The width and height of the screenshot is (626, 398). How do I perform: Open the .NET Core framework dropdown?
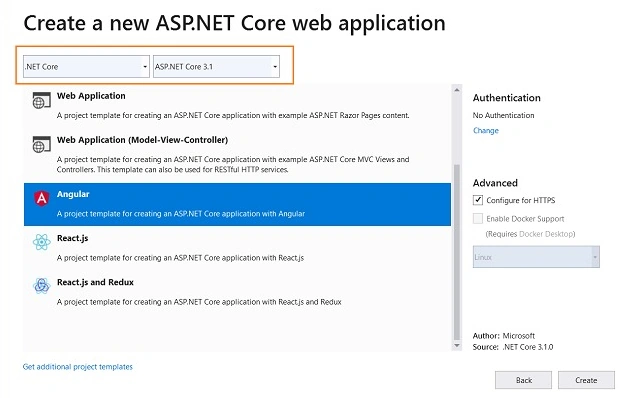86,67
